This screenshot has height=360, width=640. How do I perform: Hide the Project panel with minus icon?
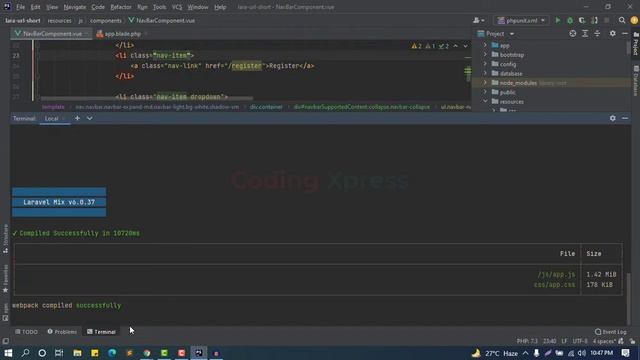pos(625,33)
